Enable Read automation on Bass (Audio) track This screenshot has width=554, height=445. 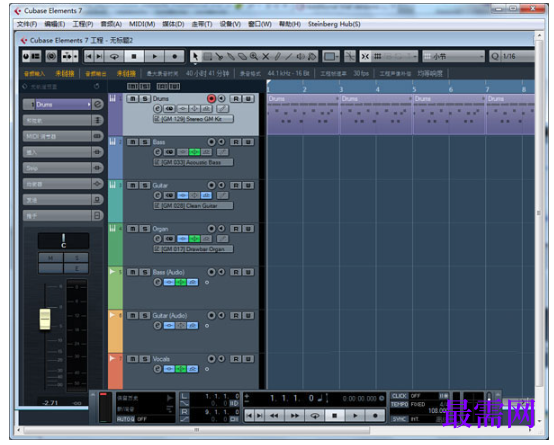pyautogui.click(x=236, y=272)
